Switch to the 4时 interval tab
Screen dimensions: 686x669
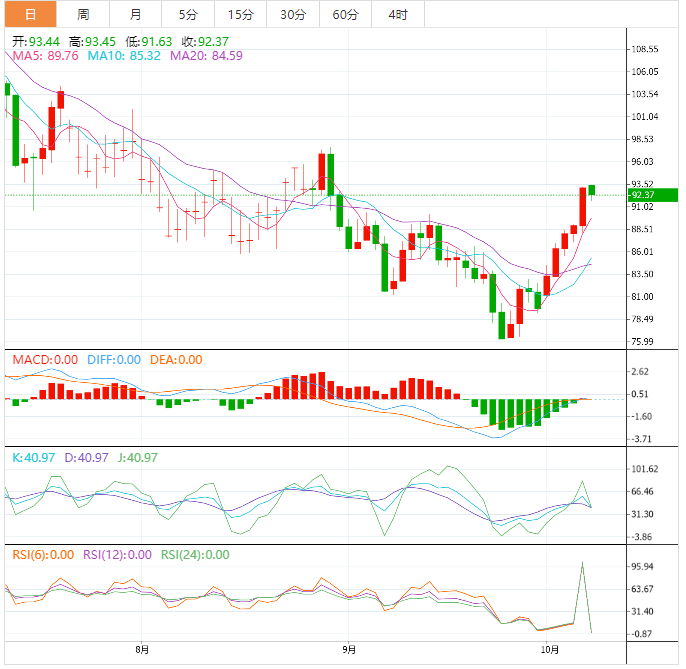(x=397, y=14)
